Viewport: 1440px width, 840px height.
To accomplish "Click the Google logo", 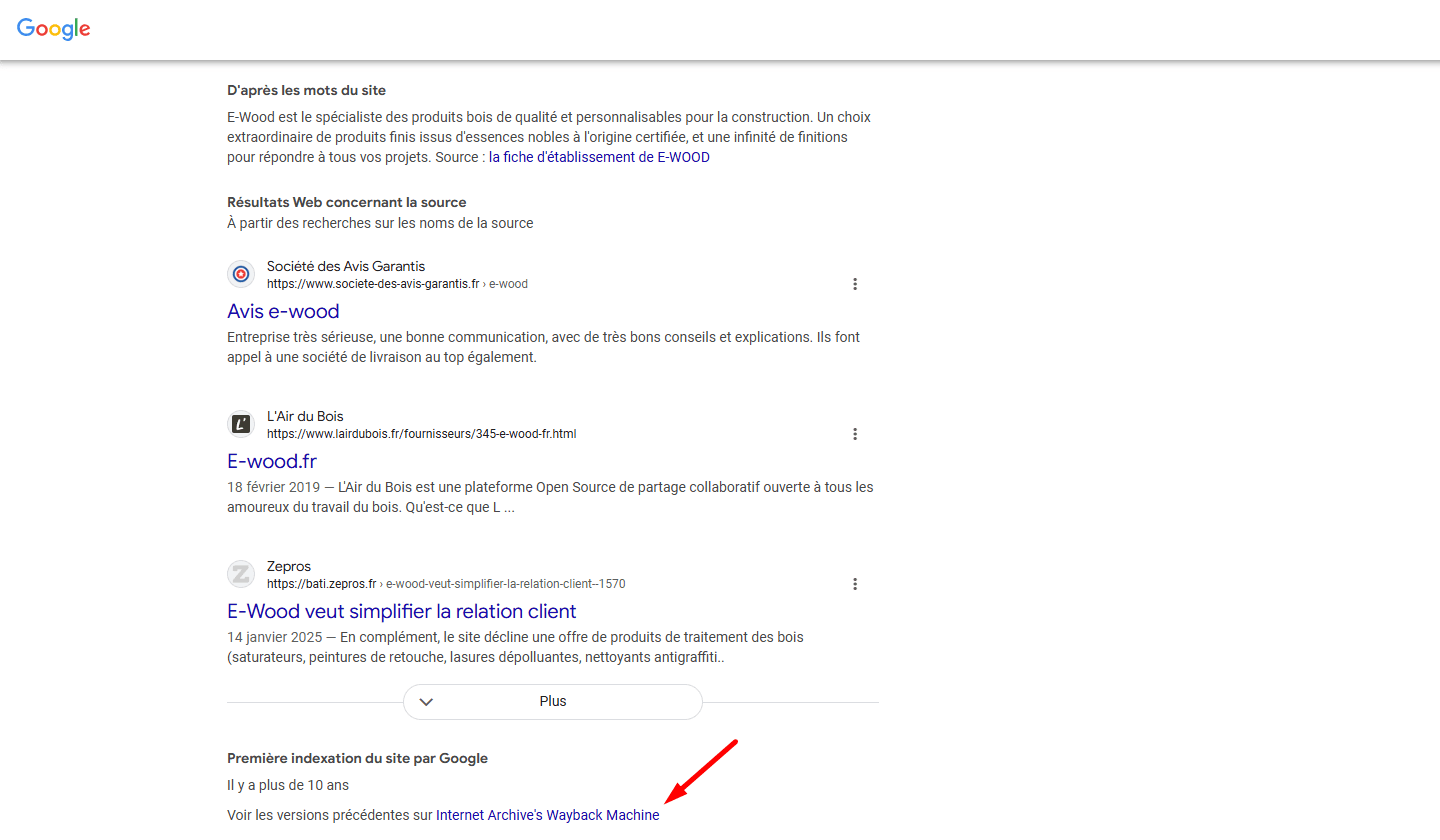I will (x=54, y=28).
